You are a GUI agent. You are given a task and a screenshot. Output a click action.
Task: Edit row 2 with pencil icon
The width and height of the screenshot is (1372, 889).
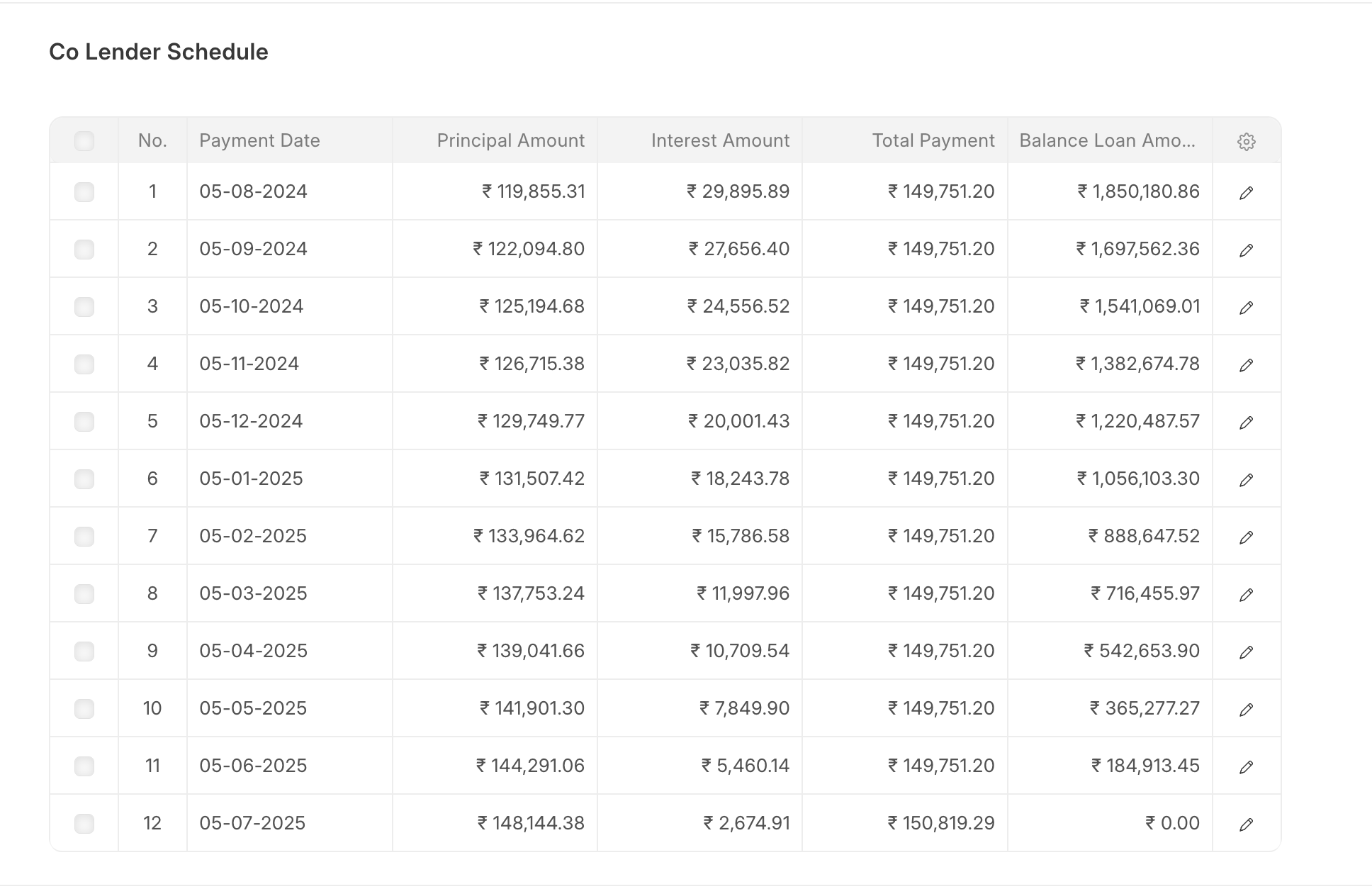coord(1247,250)
